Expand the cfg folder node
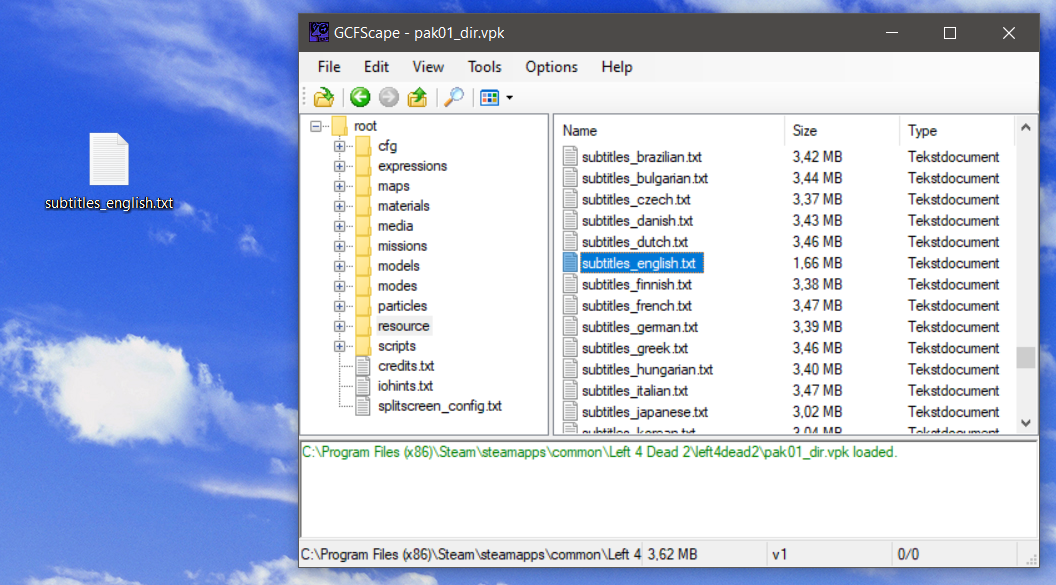 coord(339,146)
